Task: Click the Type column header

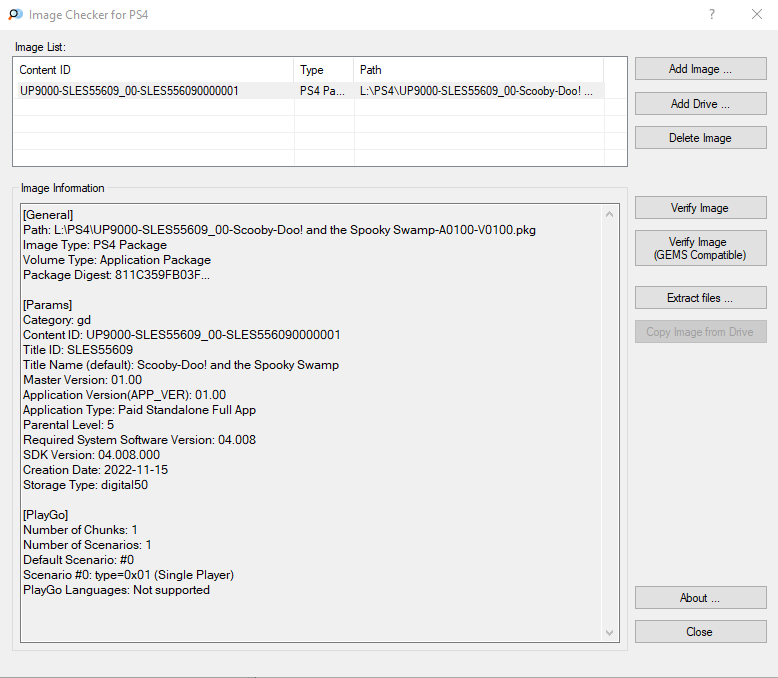Action: coord(324,70)
